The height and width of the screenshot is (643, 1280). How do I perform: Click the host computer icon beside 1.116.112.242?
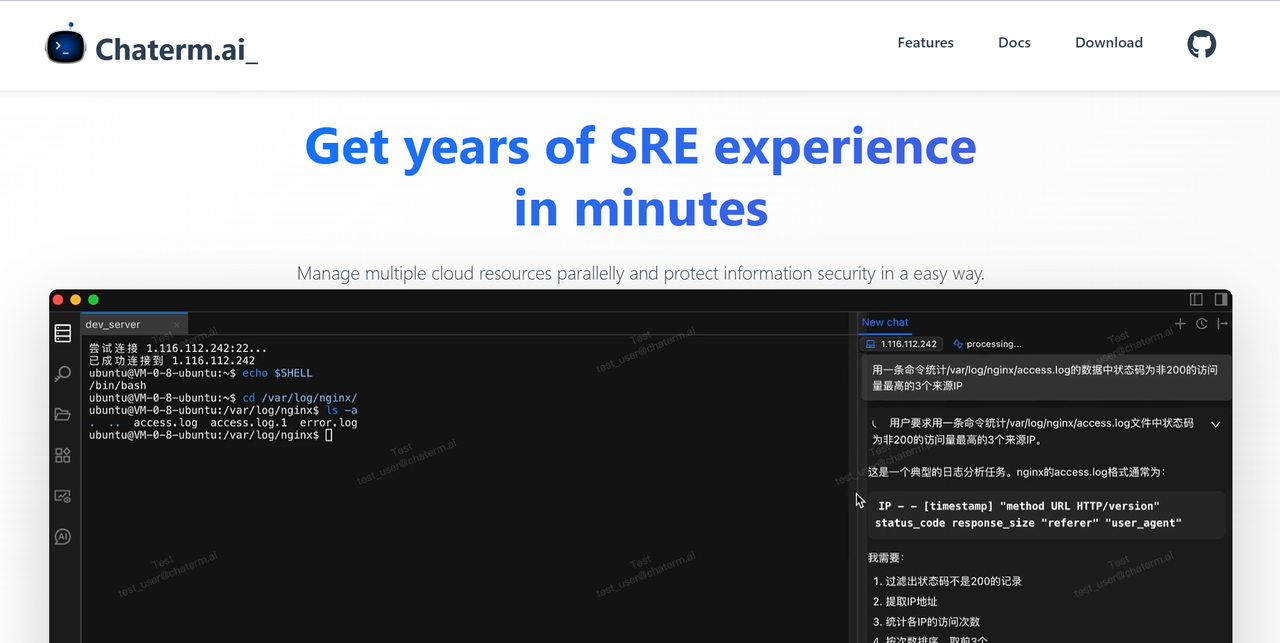(x=871, y=344)
